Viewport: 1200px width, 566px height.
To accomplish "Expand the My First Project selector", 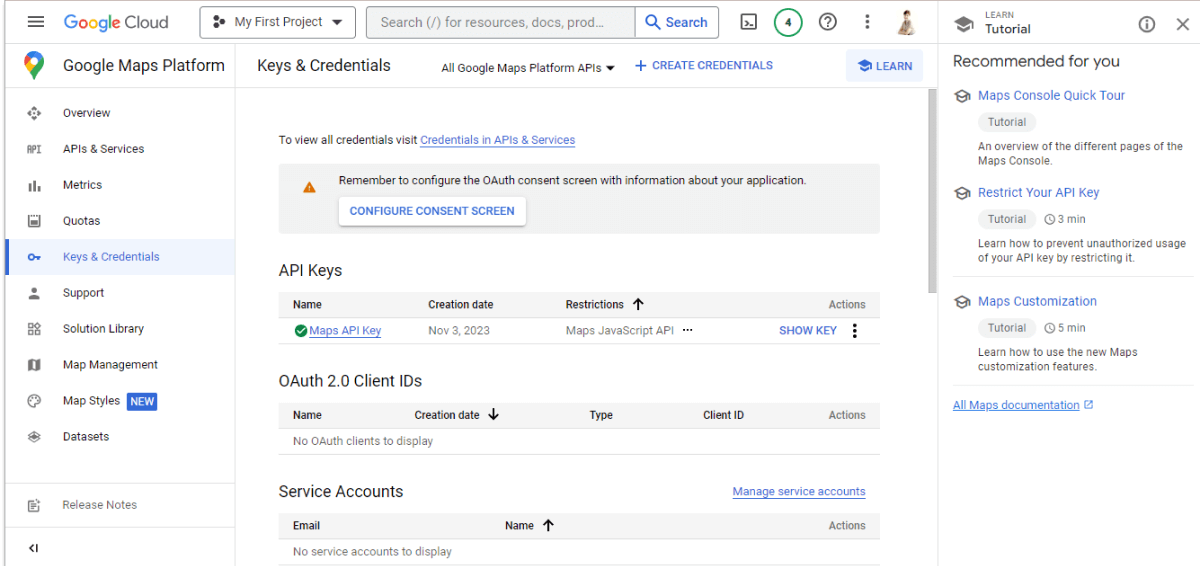I will click(277, 22).
